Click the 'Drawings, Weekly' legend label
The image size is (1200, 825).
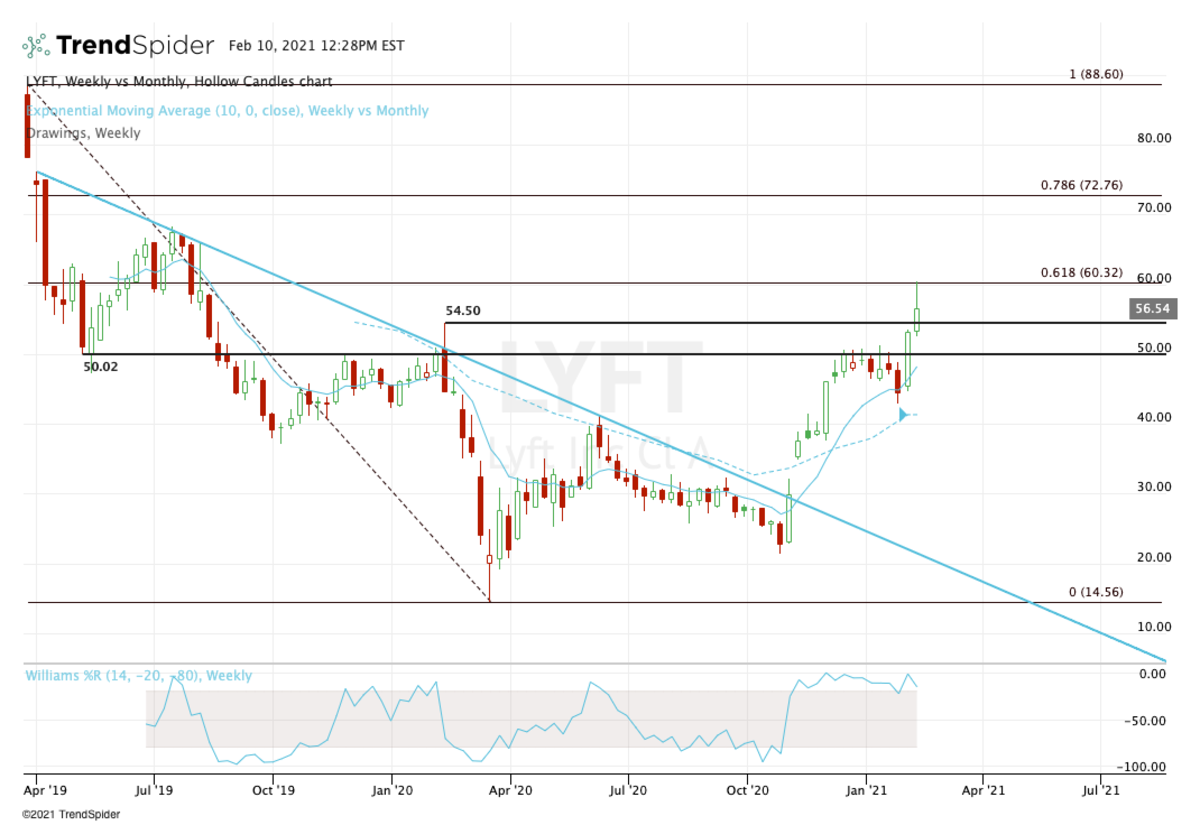pyautogui.click(x=83, y=133)
